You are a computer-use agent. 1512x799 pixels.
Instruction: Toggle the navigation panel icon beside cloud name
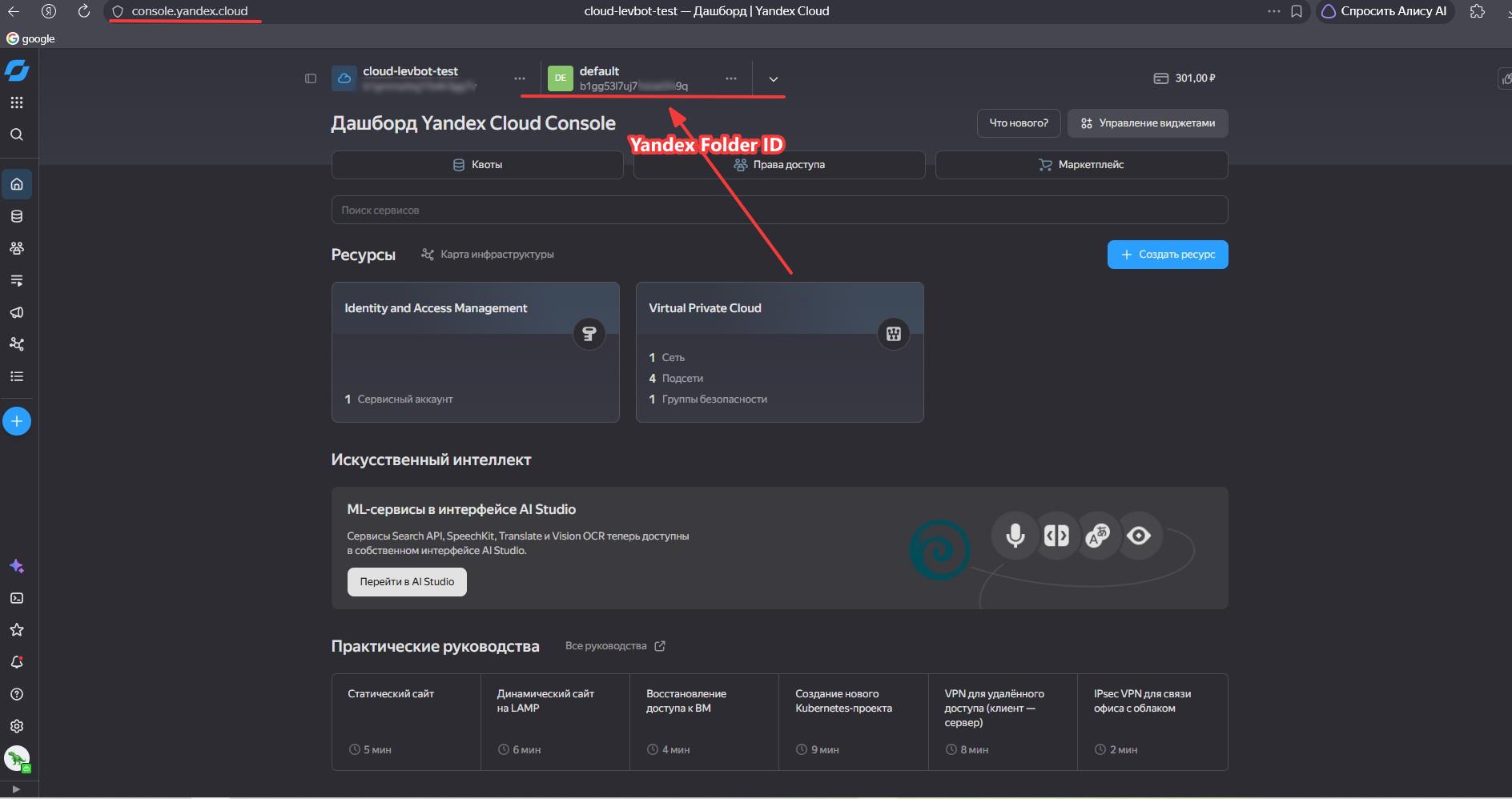point(311,78)
